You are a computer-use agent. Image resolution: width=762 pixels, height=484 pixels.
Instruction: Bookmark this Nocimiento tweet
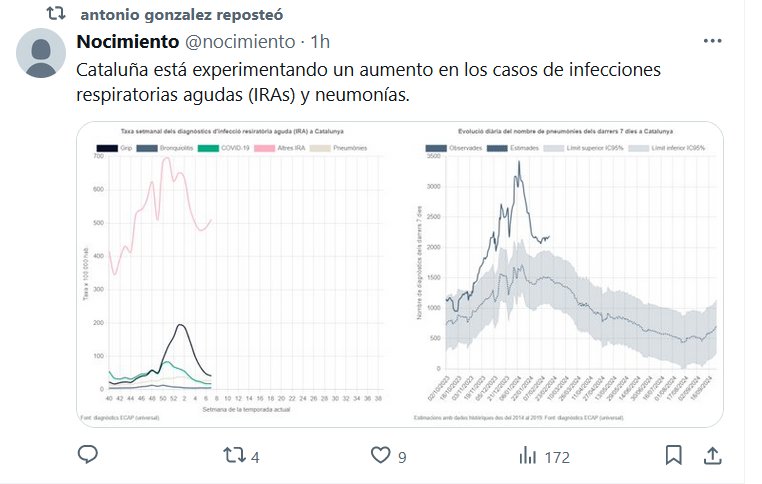pos(674,456)
